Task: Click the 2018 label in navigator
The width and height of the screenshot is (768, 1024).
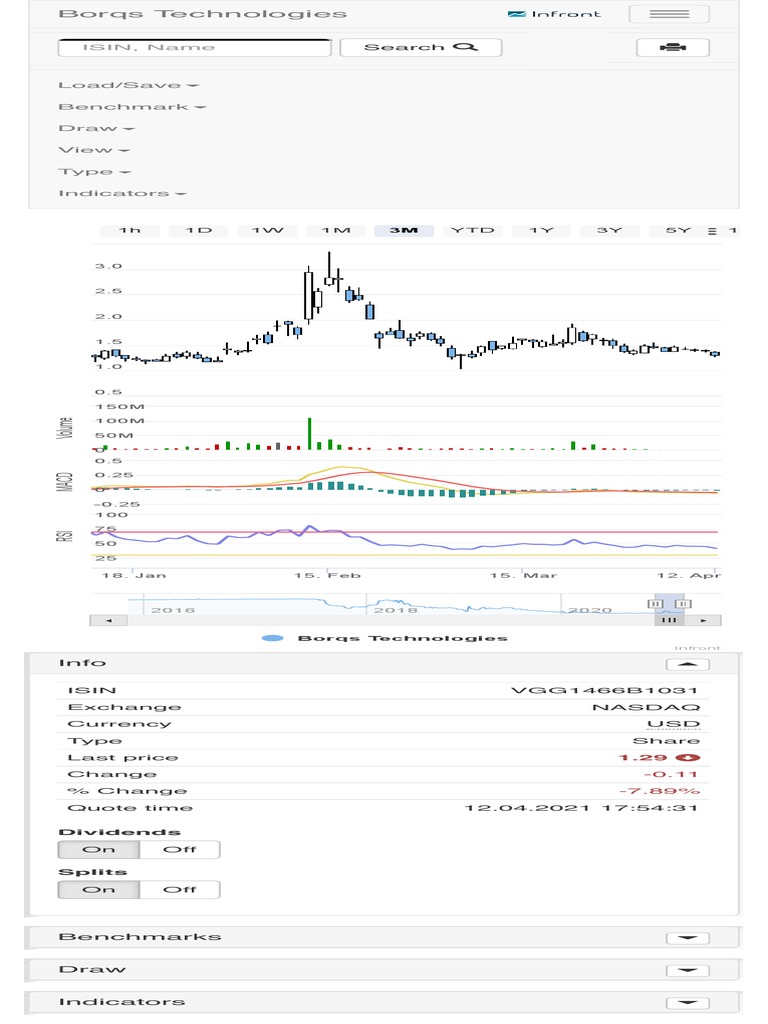Action: pyautogui.click(x=395, y=610)
